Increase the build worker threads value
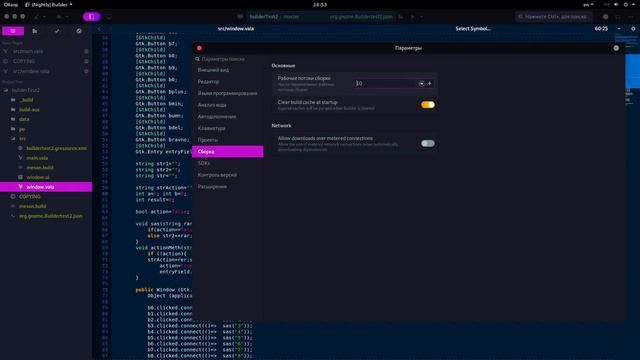 click(x=430, y=83)
